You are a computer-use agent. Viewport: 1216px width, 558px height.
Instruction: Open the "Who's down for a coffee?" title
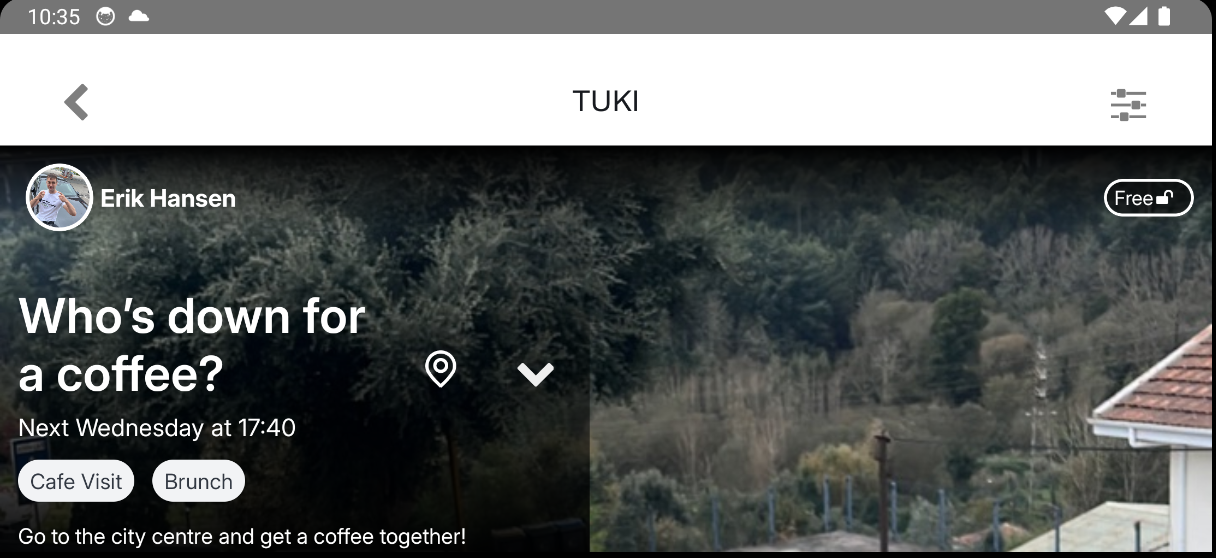tap(192, 346)
